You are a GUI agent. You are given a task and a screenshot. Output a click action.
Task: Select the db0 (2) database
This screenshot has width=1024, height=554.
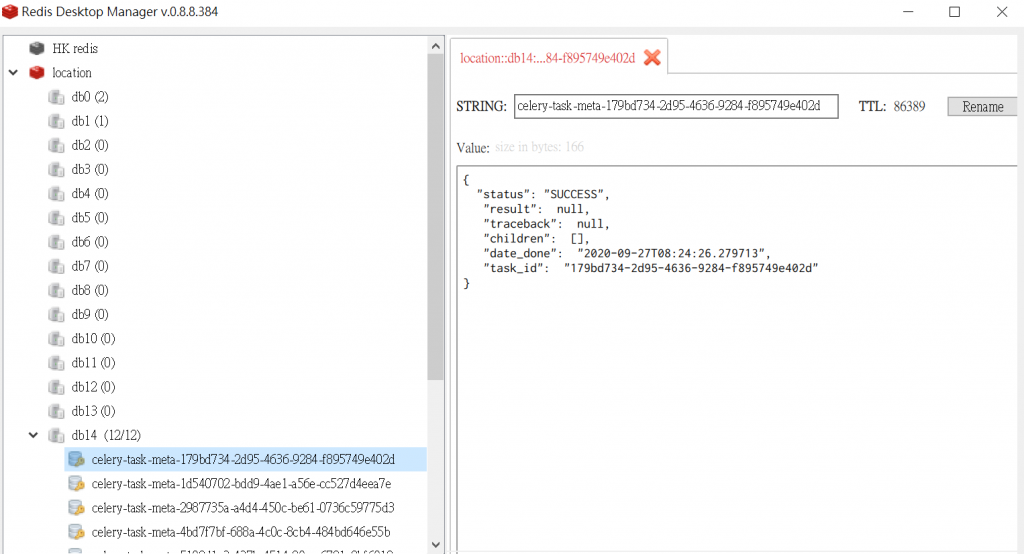coord(90,97)
